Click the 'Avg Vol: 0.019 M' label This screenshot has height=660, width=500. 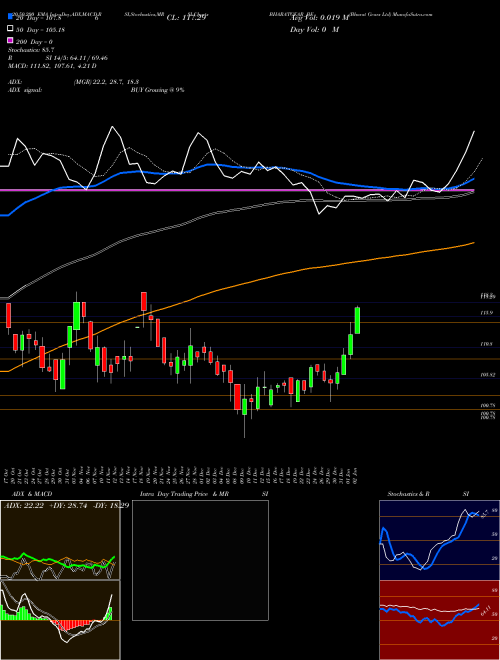pos(319,18)
